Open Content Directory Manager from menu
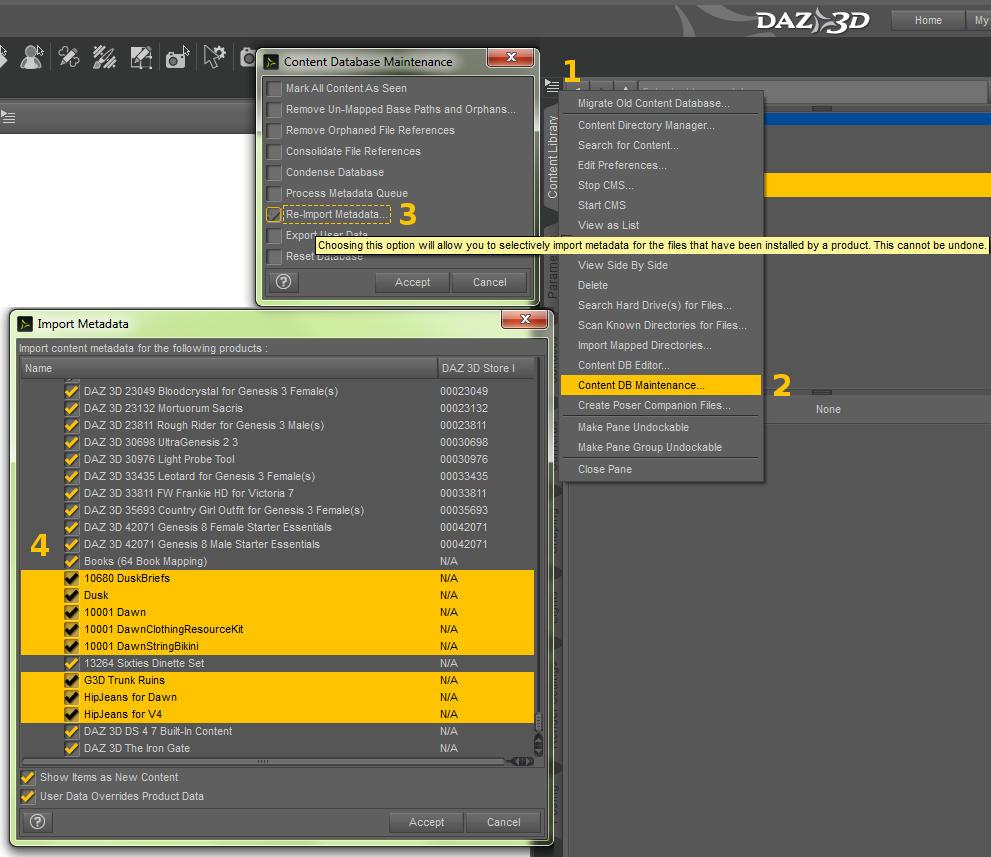 coord(660,125)
